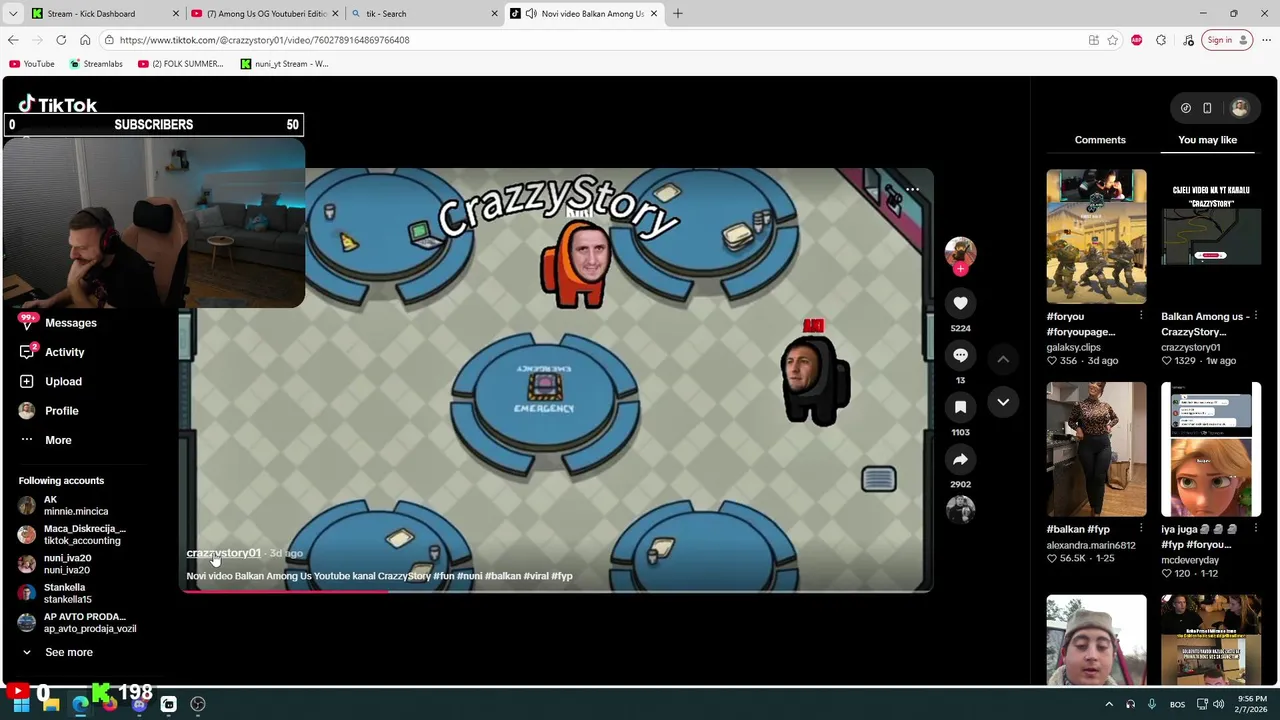The image size is (1280, 720).
Task: Open split screen or apps icon in address bar
Action: point(1094,40)
